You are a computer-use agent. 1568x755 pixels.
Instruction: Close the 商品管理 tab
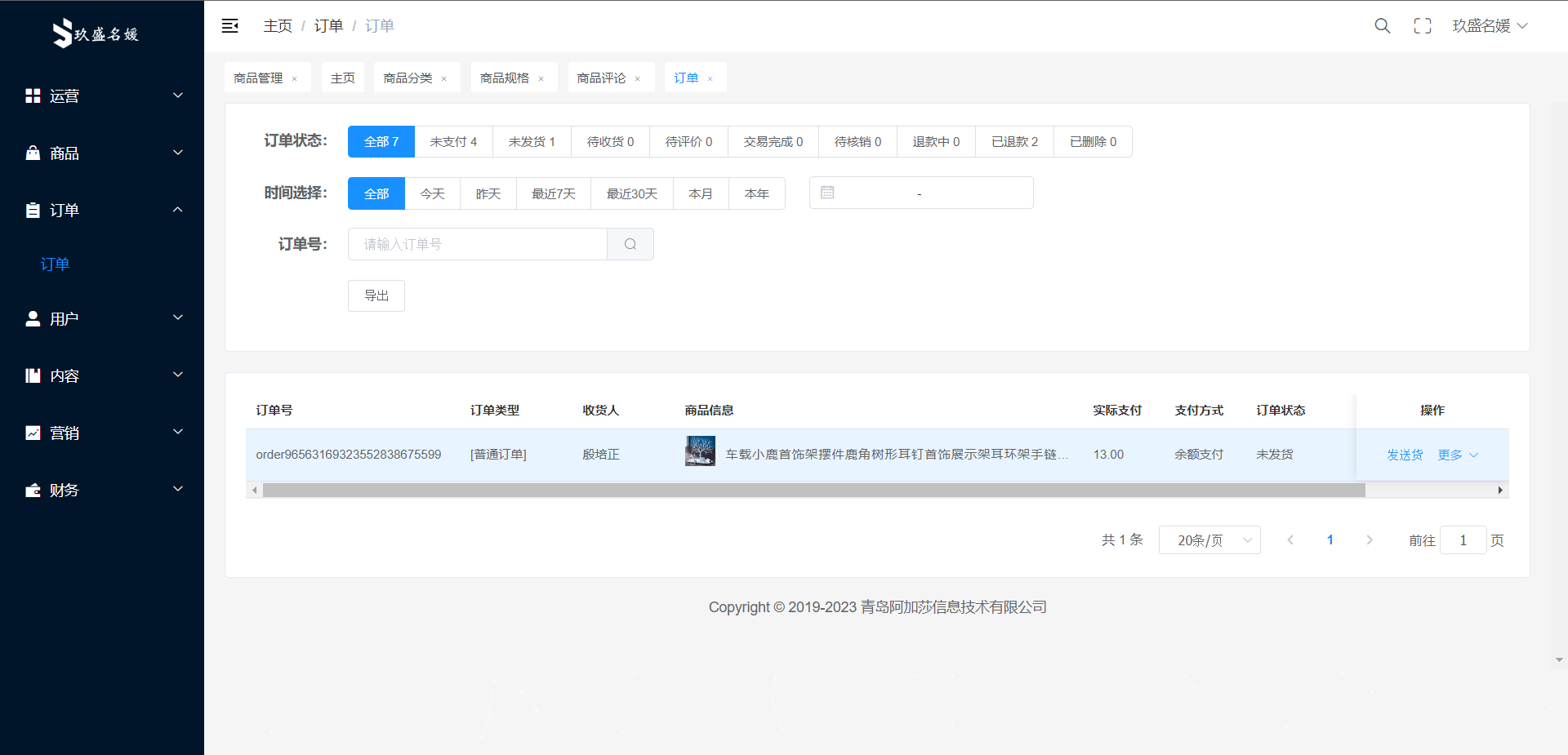point(295,79)
